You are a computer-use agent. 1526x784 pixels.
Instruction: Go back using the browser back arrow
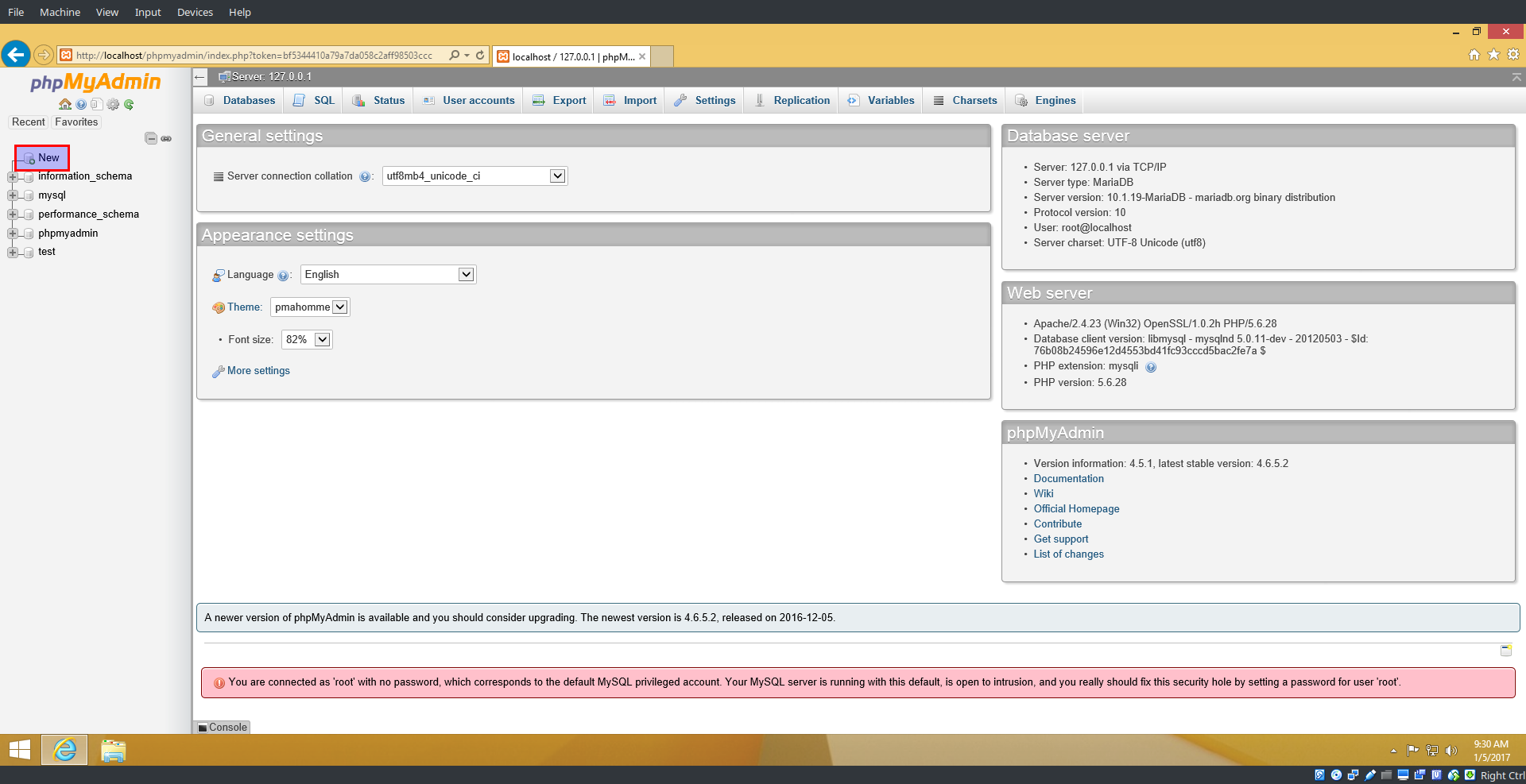16,54
